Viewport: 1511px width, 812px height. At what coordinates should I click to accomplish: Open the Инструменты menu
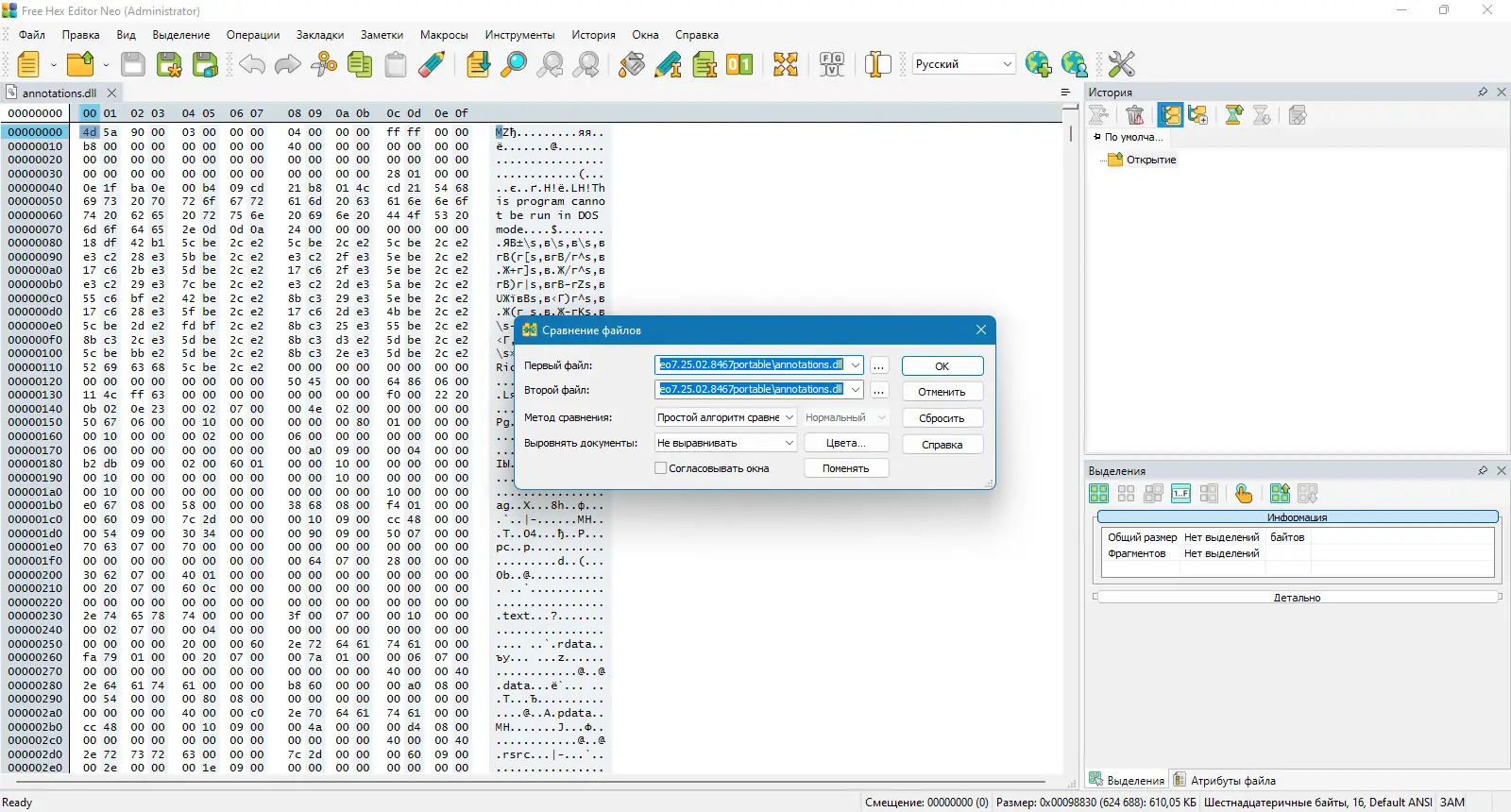(519, 35)
